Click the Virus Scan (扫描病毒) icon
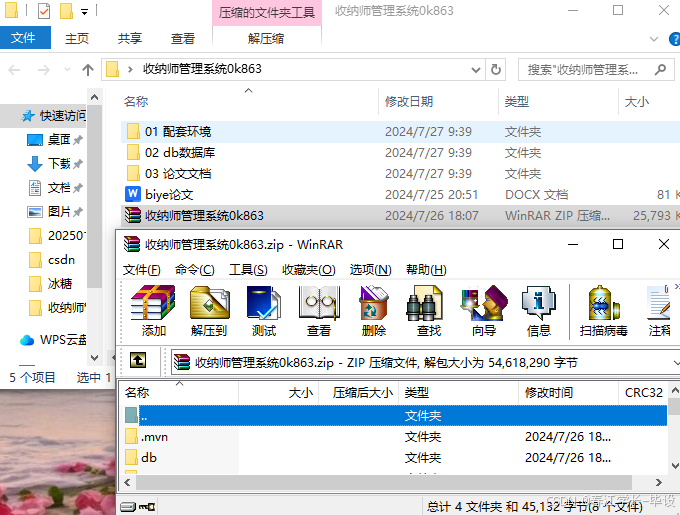 tap(604, 311)
